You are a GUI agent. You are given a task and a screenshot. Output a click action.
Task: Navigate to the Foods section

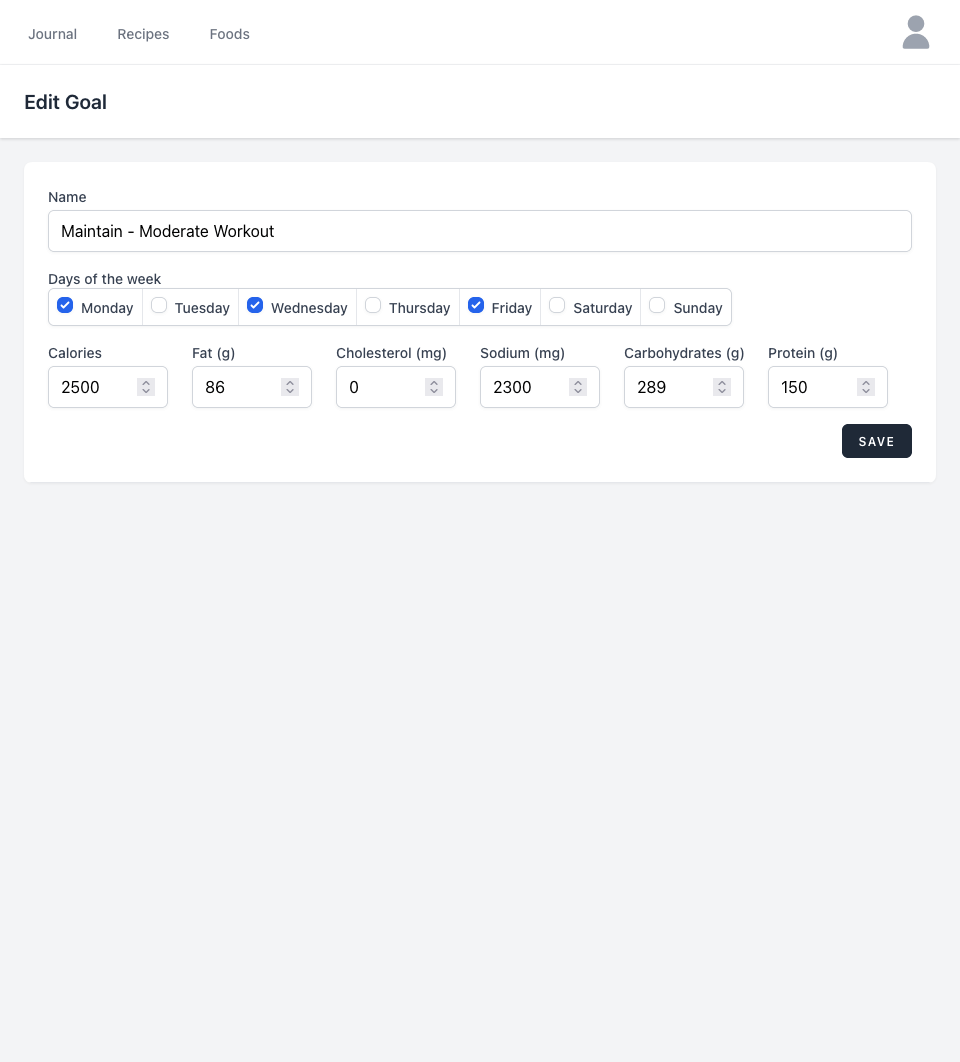coord(229,34)
